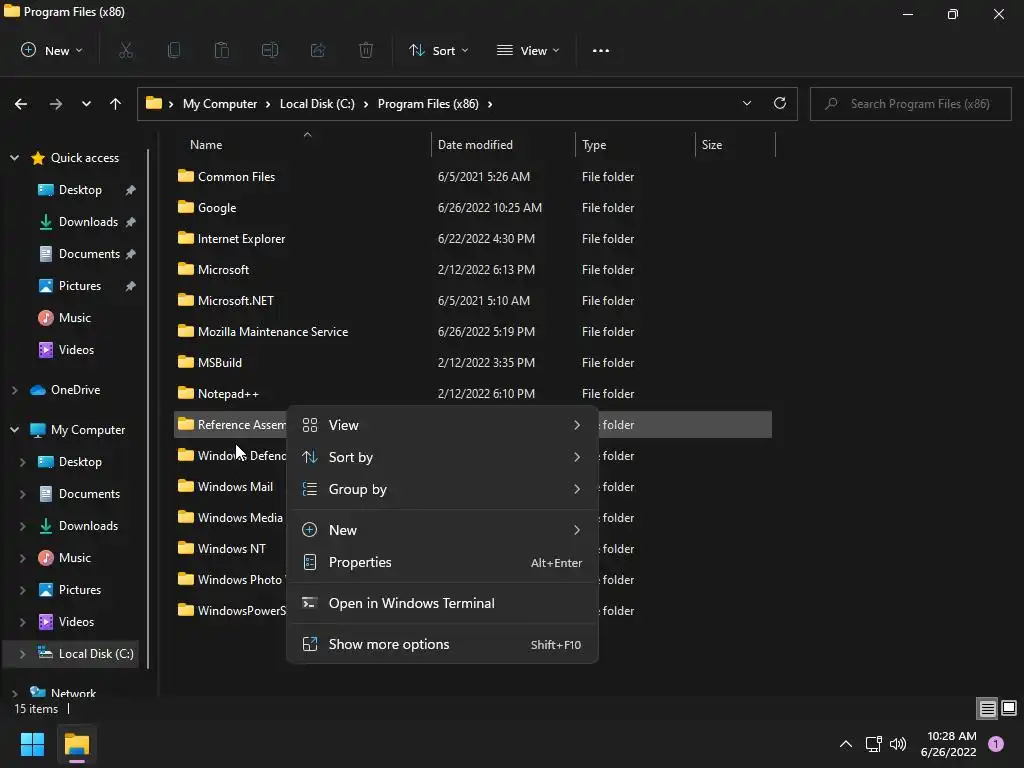
Task: Open the See more ellipsis menu
Action: tap(601, 50)
